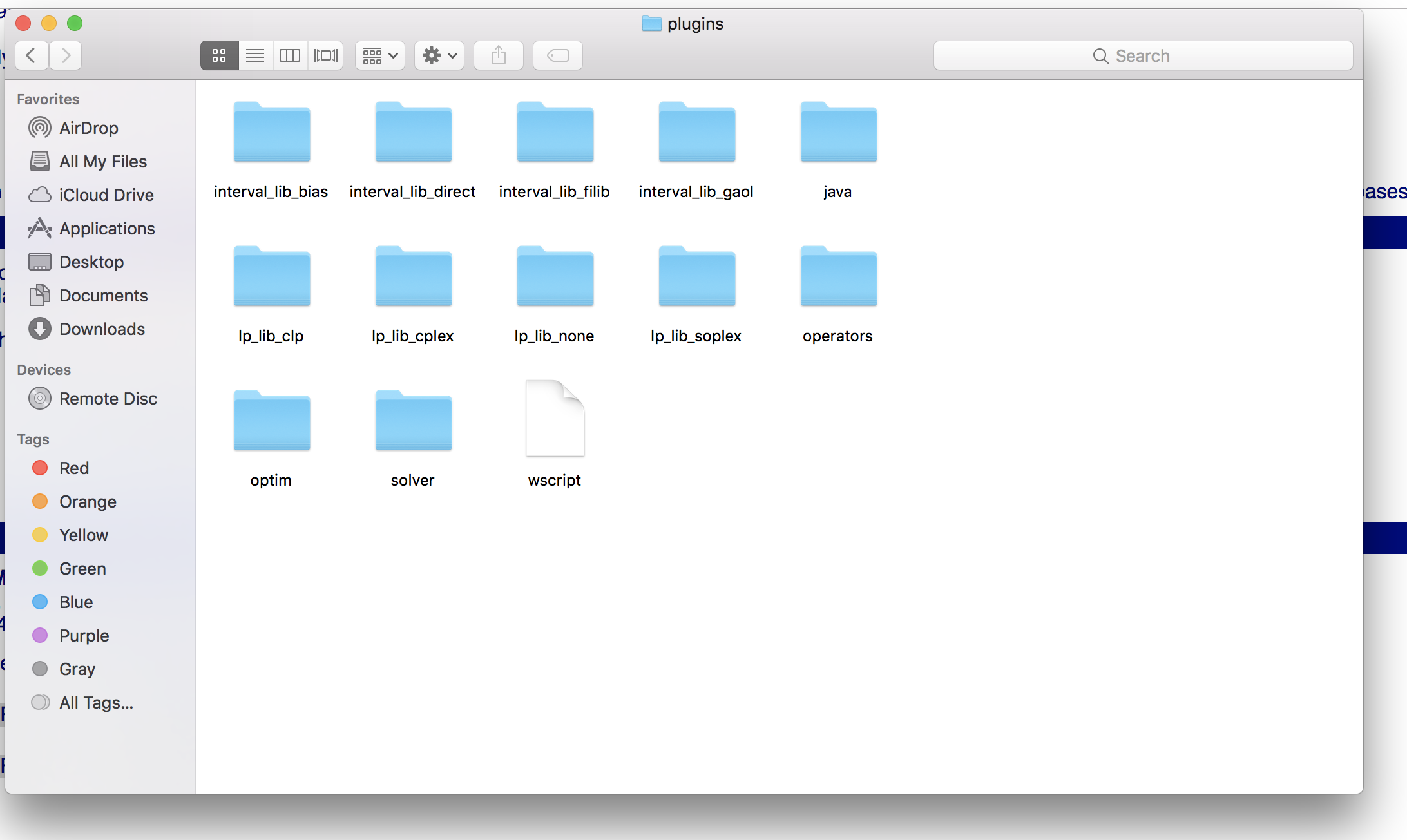
Task: Switch to Column view
Action: 289,55
